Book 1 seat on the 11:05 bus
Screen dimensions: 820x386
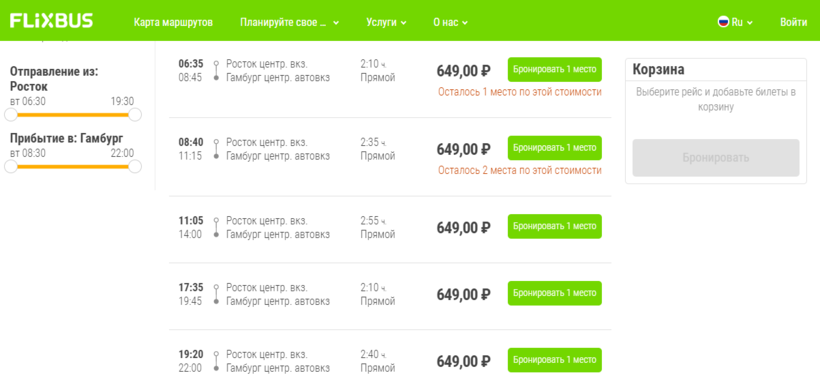(554, 226)
